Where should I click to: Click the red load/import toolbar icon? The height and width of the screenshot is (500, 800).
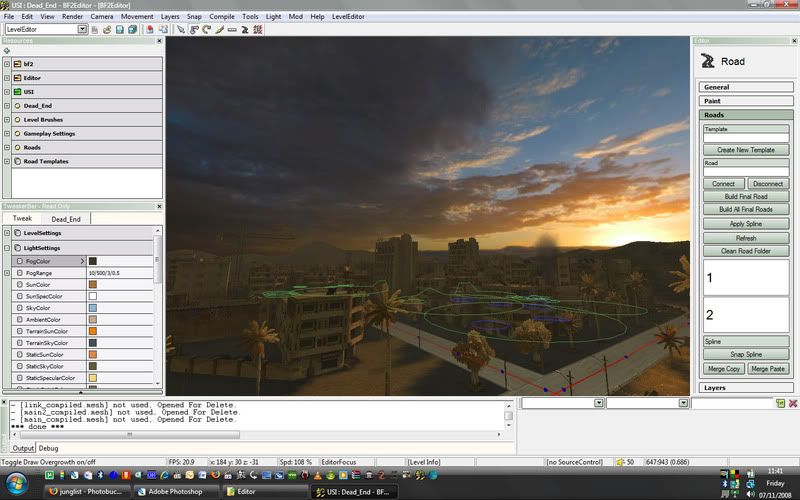point(149,30)
